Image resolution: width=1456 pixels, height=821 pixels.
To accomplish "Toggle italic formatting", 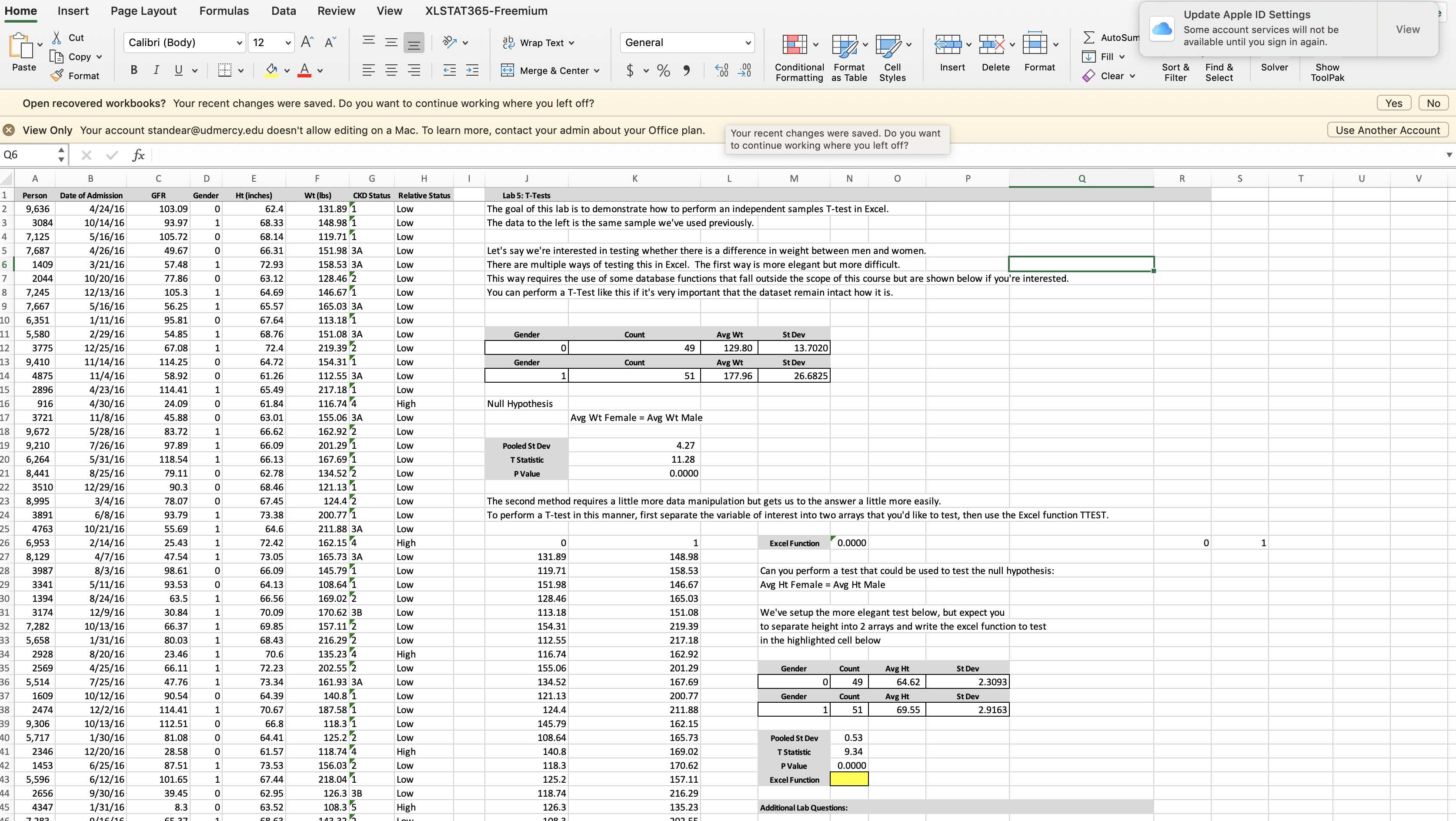I will pos(156,70).
